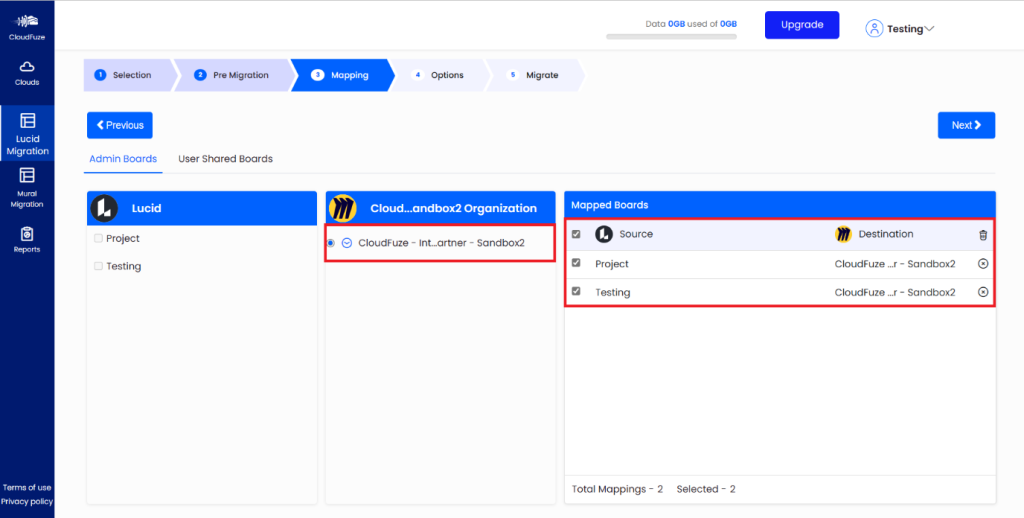Click the user profile avatar icon
This screenshot has width=1024, height=518.
click(875, 29)
